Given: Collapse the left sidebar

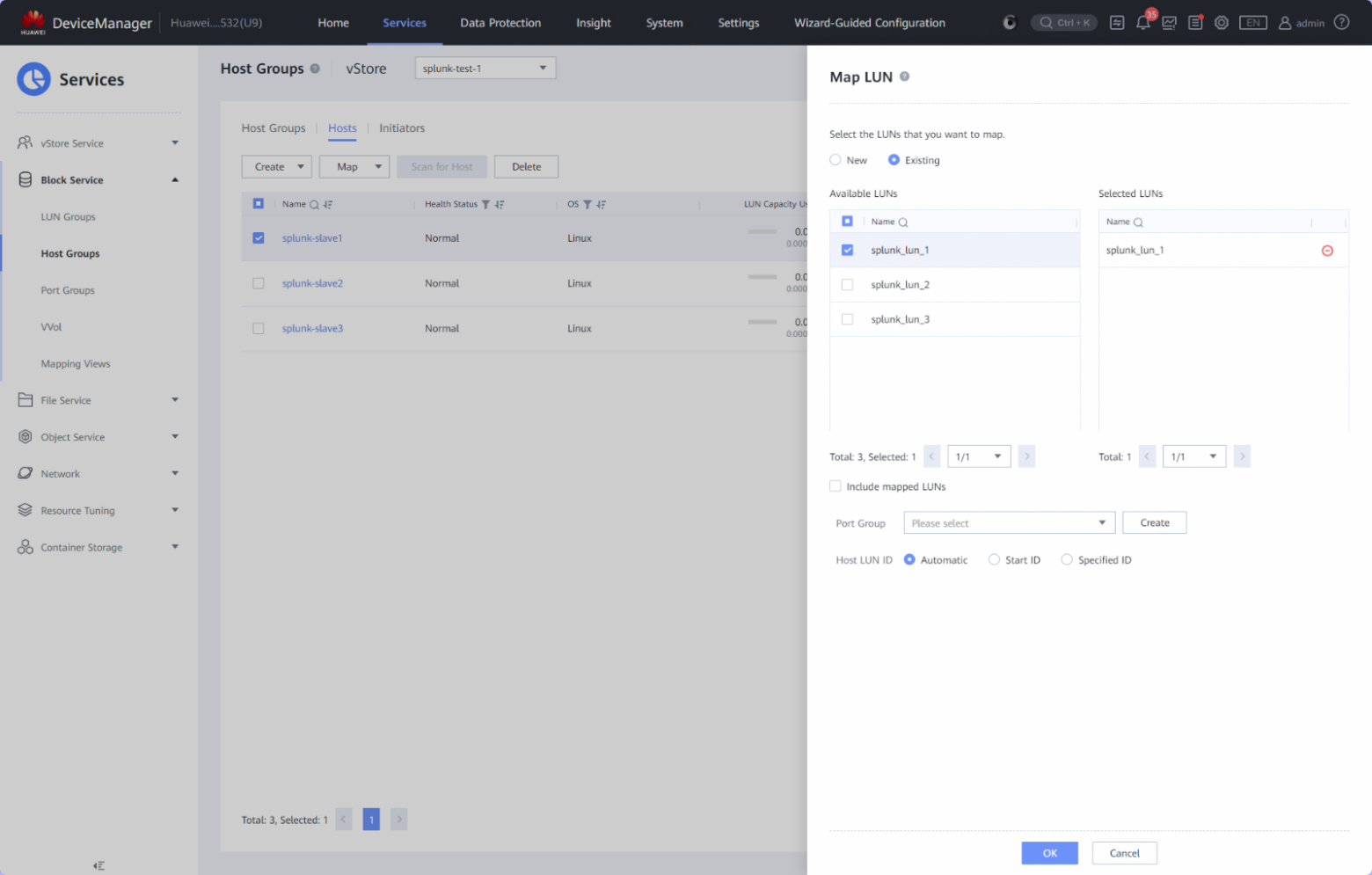Looking at the screenshot, I should click(99, 865).
